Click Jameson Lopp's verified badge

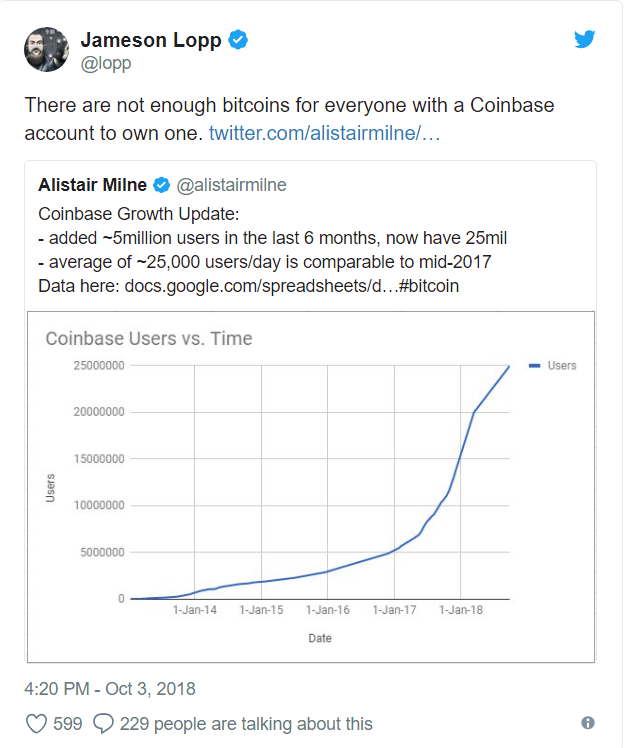[x=238, y=40]
